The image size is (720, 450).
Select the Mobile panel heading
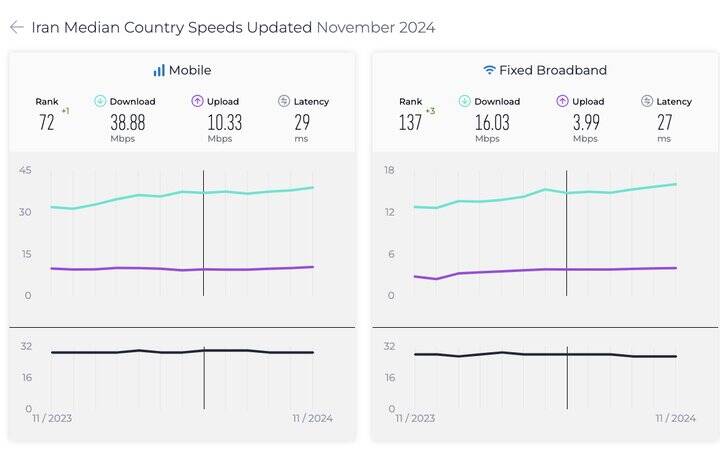[189, 70]
